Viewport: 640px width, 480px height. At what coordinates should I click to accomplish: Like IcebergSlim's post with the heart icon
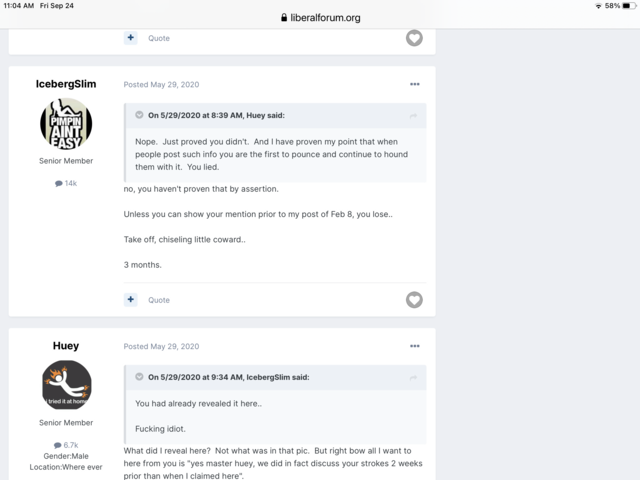point(414,300)
